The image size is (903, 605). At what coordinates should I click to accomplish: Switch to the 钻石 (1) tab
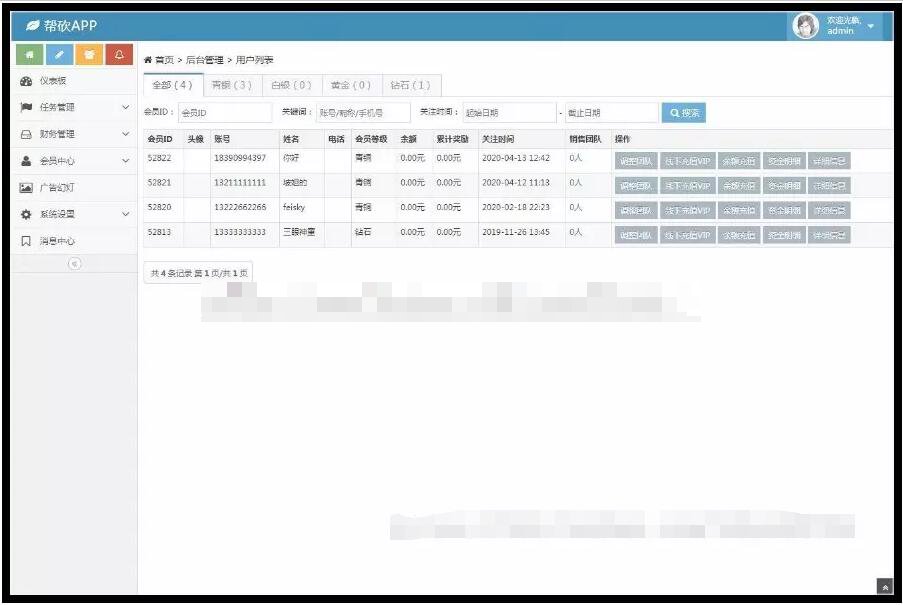[x=411, y=85]
